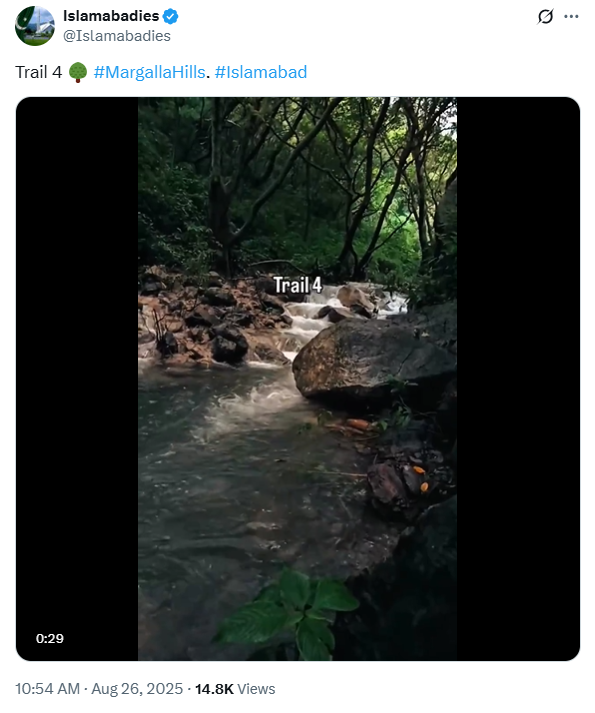This screenshot has height=713, width=595.
Task: Click the @Islamabadies handle
Action: point(117,36)
